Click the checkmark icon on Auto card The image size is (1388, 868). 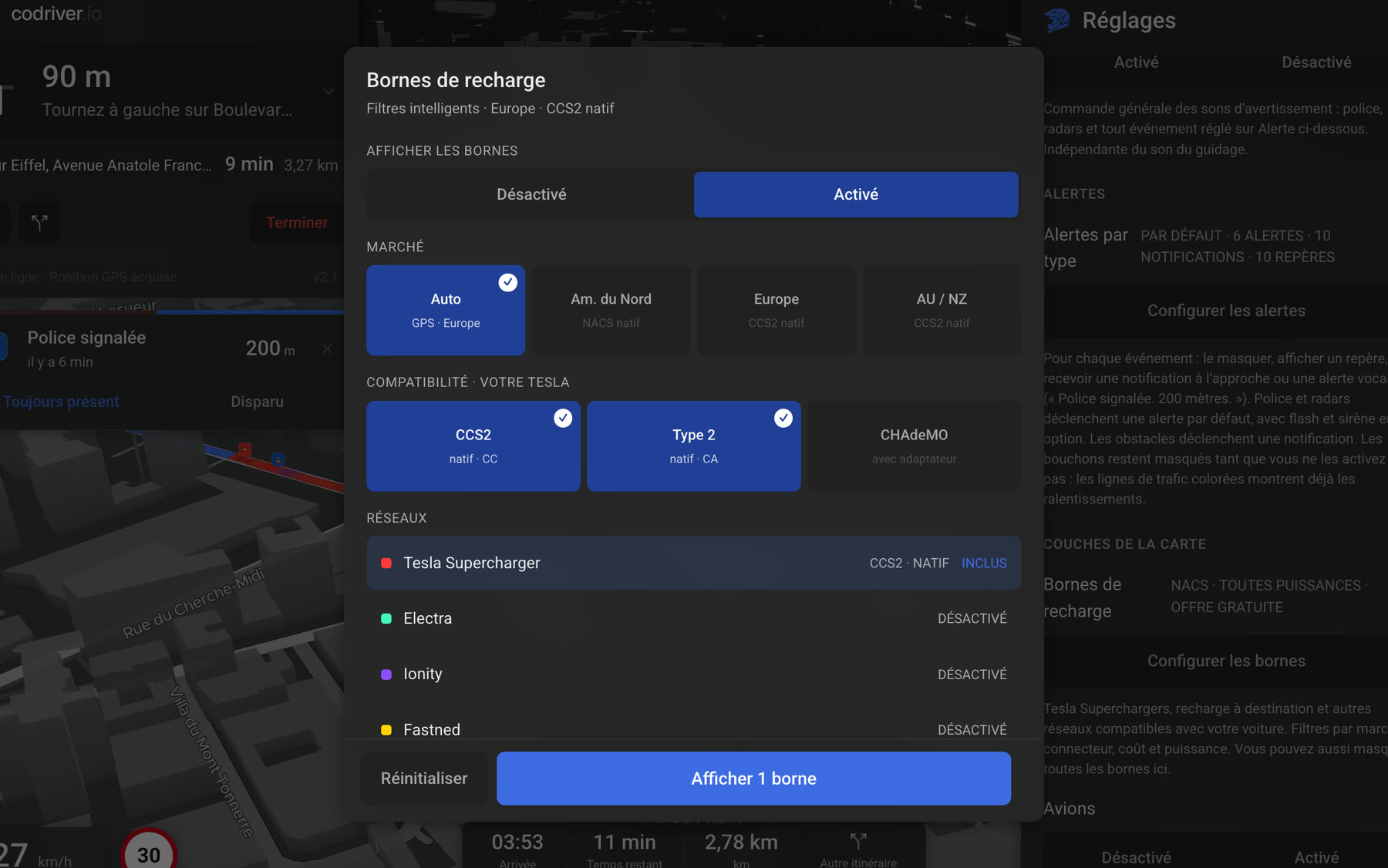tap(507, 282)
